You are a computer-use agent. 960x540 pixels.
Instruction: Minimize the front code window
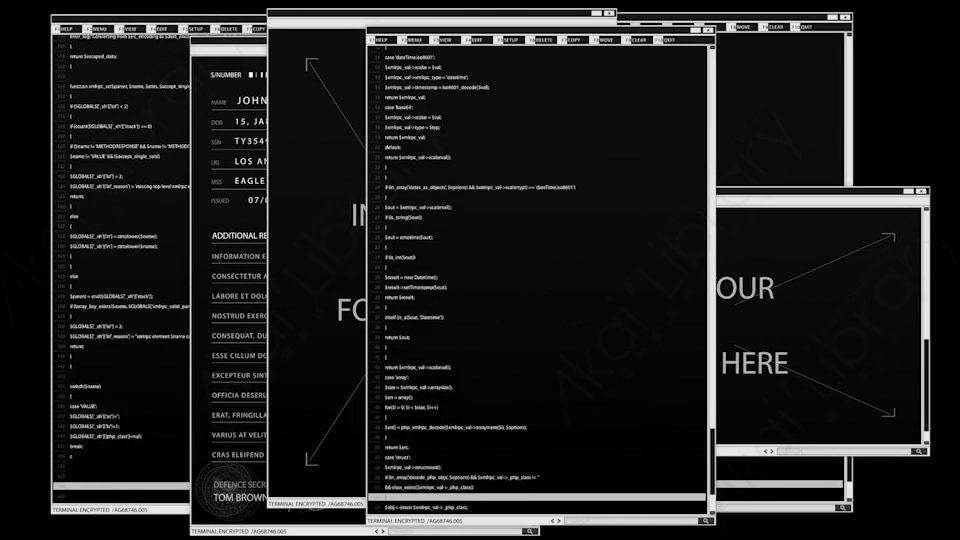tap(696, 30)
